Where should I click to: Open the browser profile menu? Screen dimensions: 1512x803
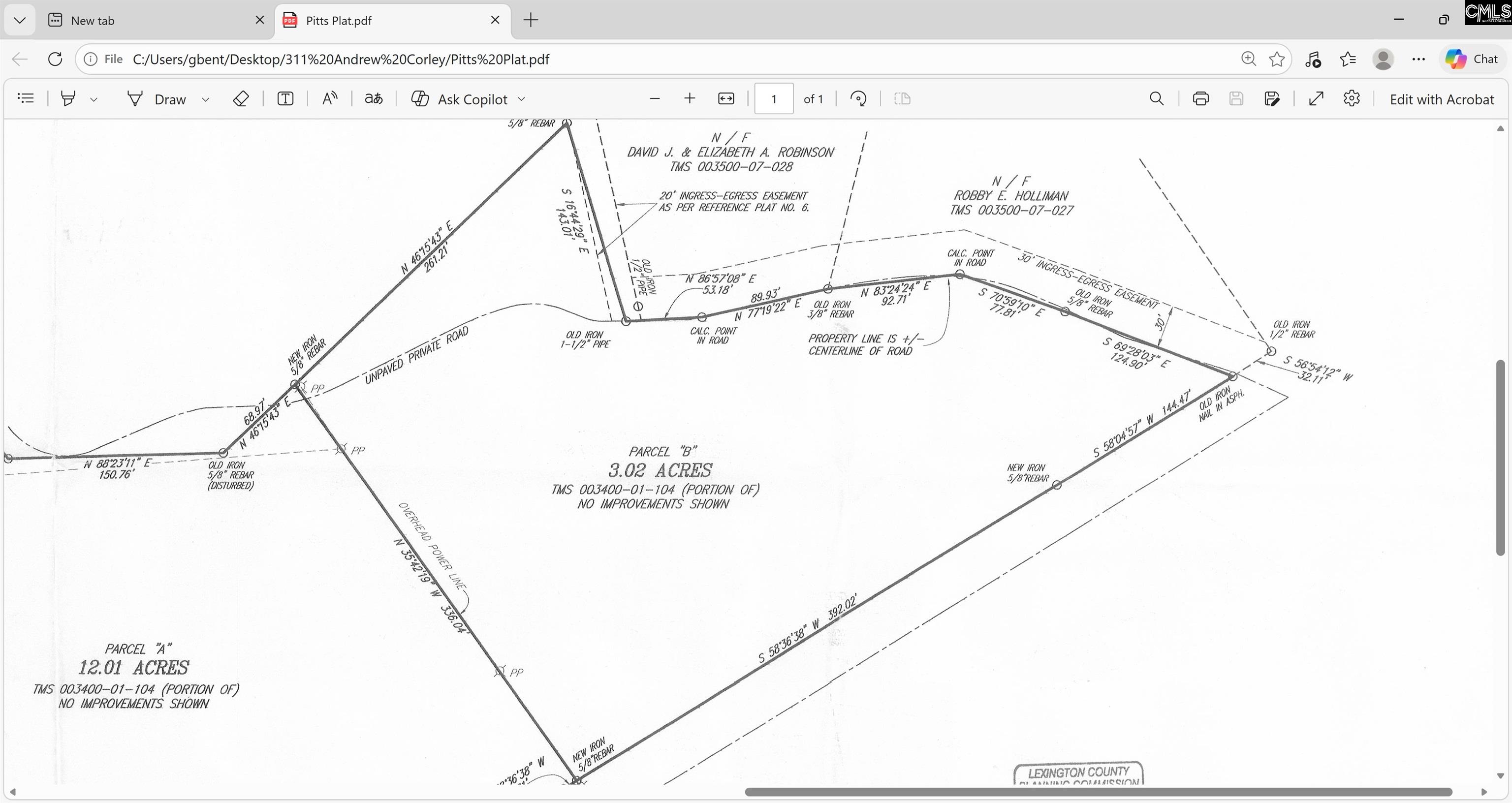(1384, 59)
